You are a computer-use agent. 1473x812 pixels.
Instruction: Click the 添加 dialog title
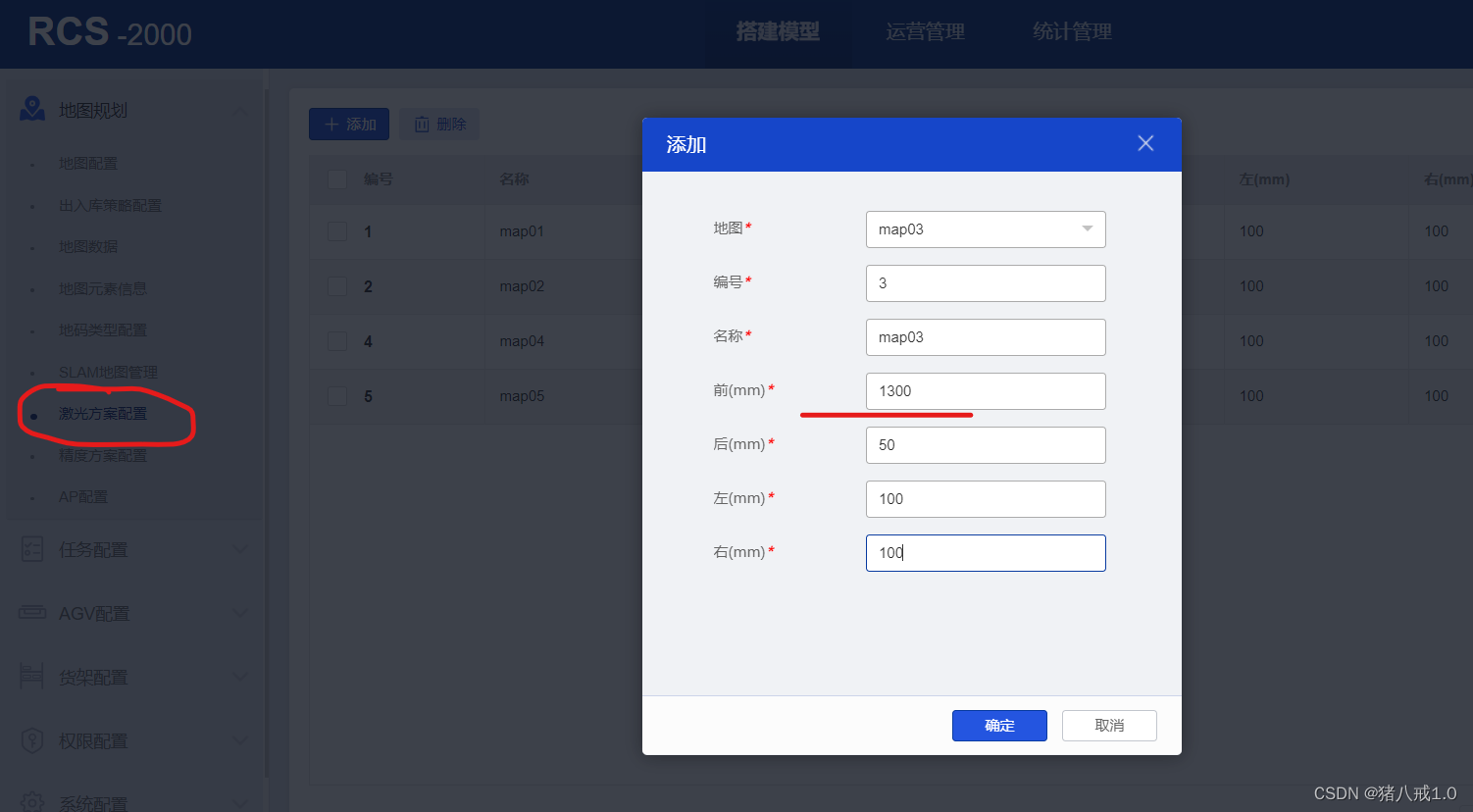pyautogui.click(x=686, y=145)
